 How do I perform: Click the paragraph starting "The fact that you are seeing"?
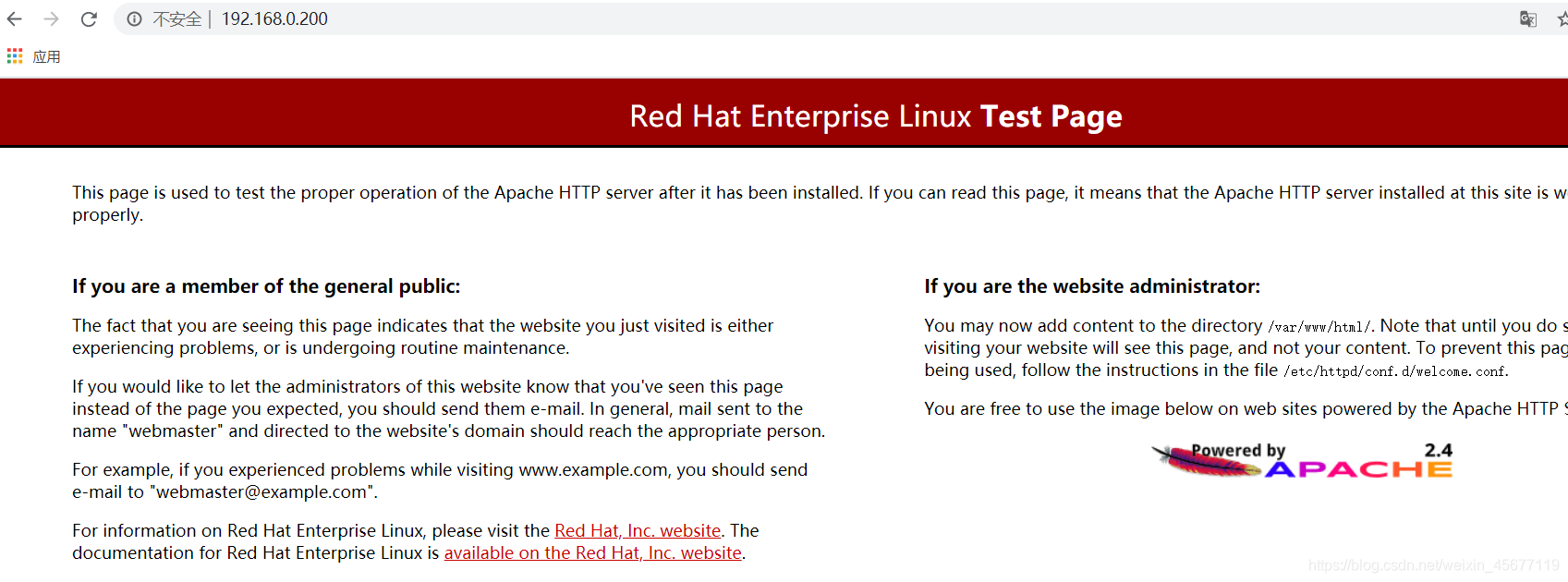point(423,336)
